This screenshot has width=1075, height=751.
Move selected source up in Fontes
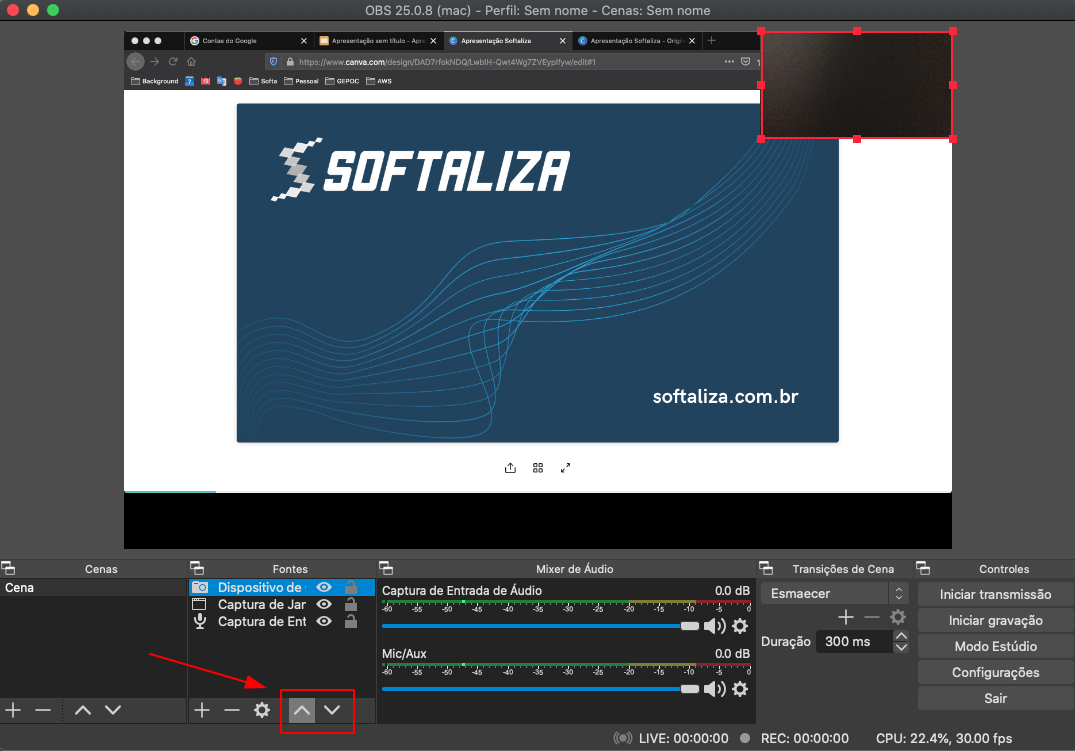302,710
